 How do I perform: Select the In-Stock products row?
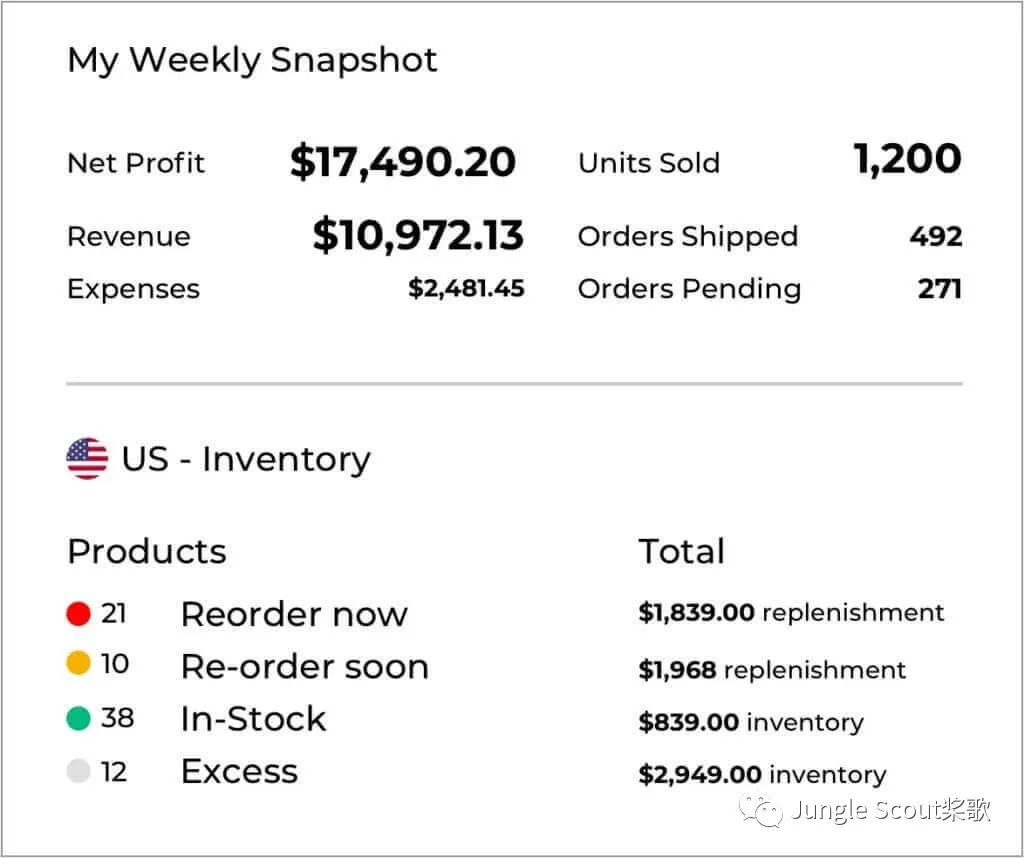click(253, 719)
